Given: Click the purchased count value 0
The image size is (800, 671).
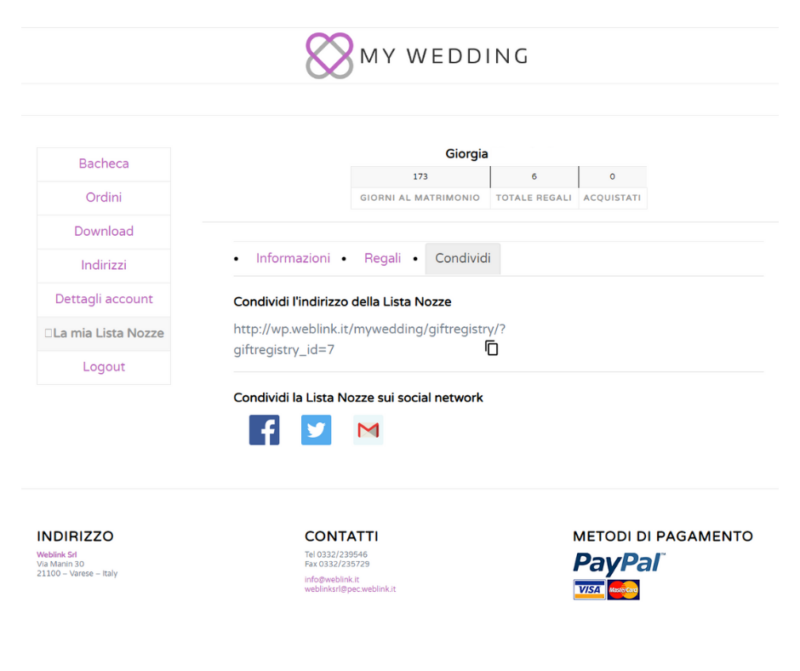Looking at the screenshot, I should coord(612,177).
